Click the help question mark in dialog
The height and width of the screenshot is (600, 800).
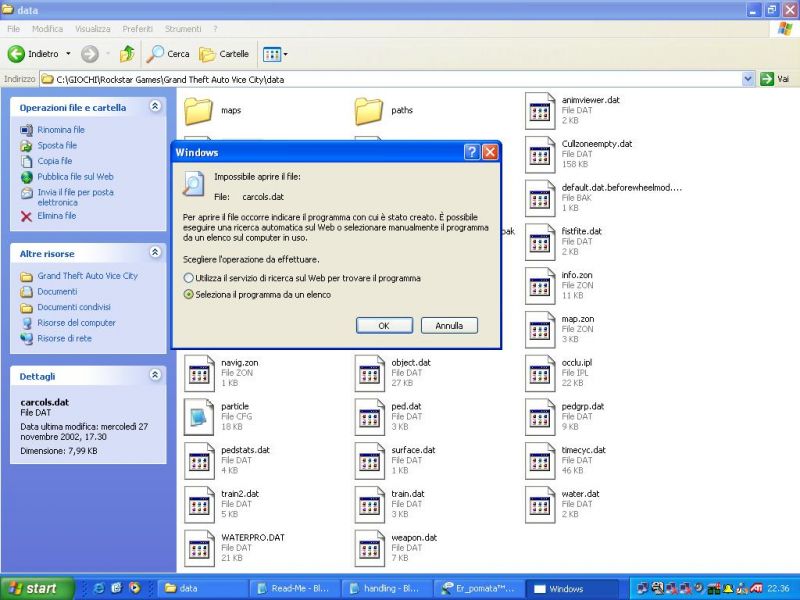[x=471, y=152]
